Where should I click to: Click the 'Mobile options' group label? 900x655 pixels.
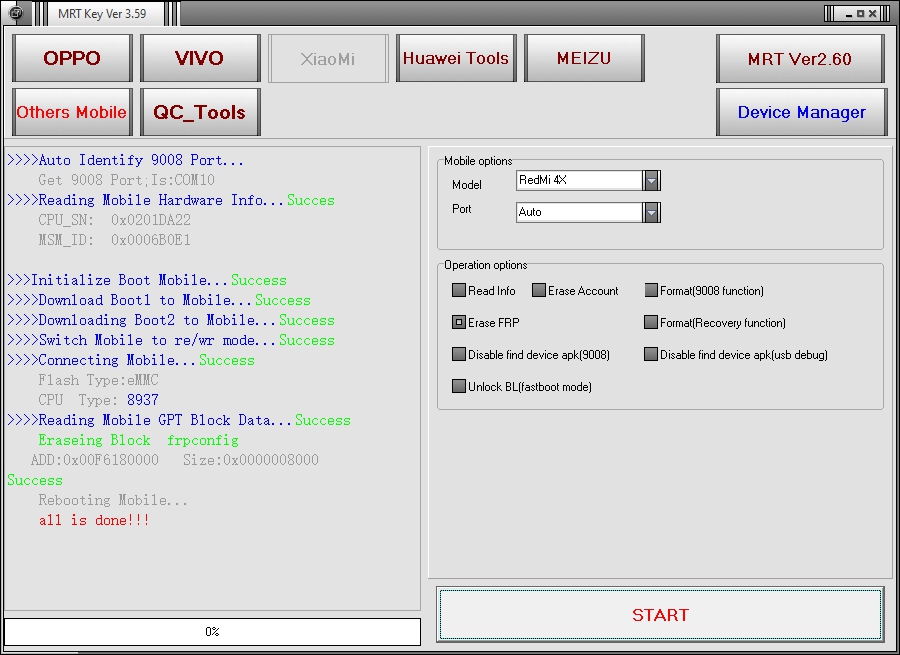478,161
